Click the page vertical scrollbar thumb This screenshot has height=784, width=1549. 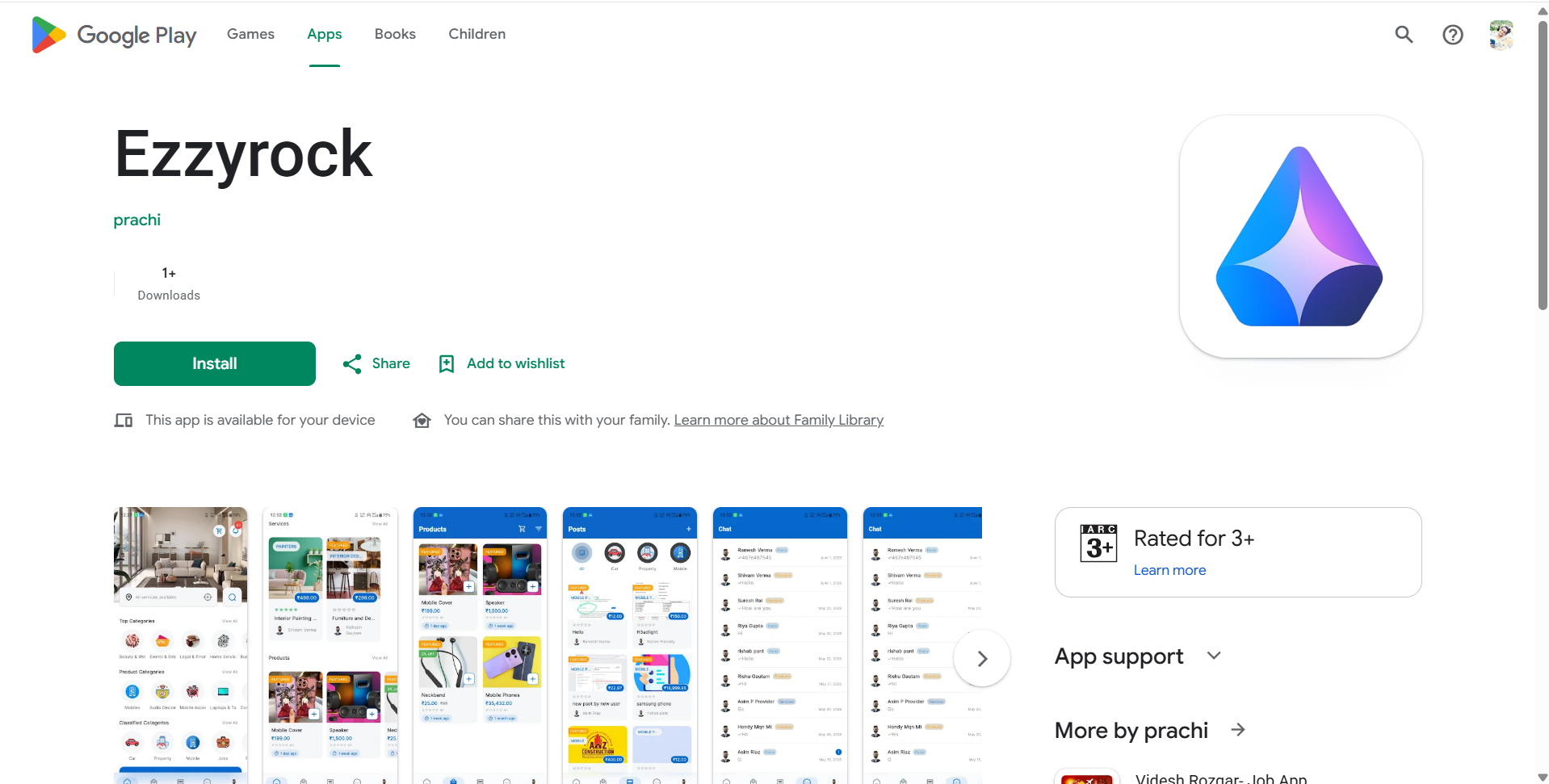(1543, 166)
